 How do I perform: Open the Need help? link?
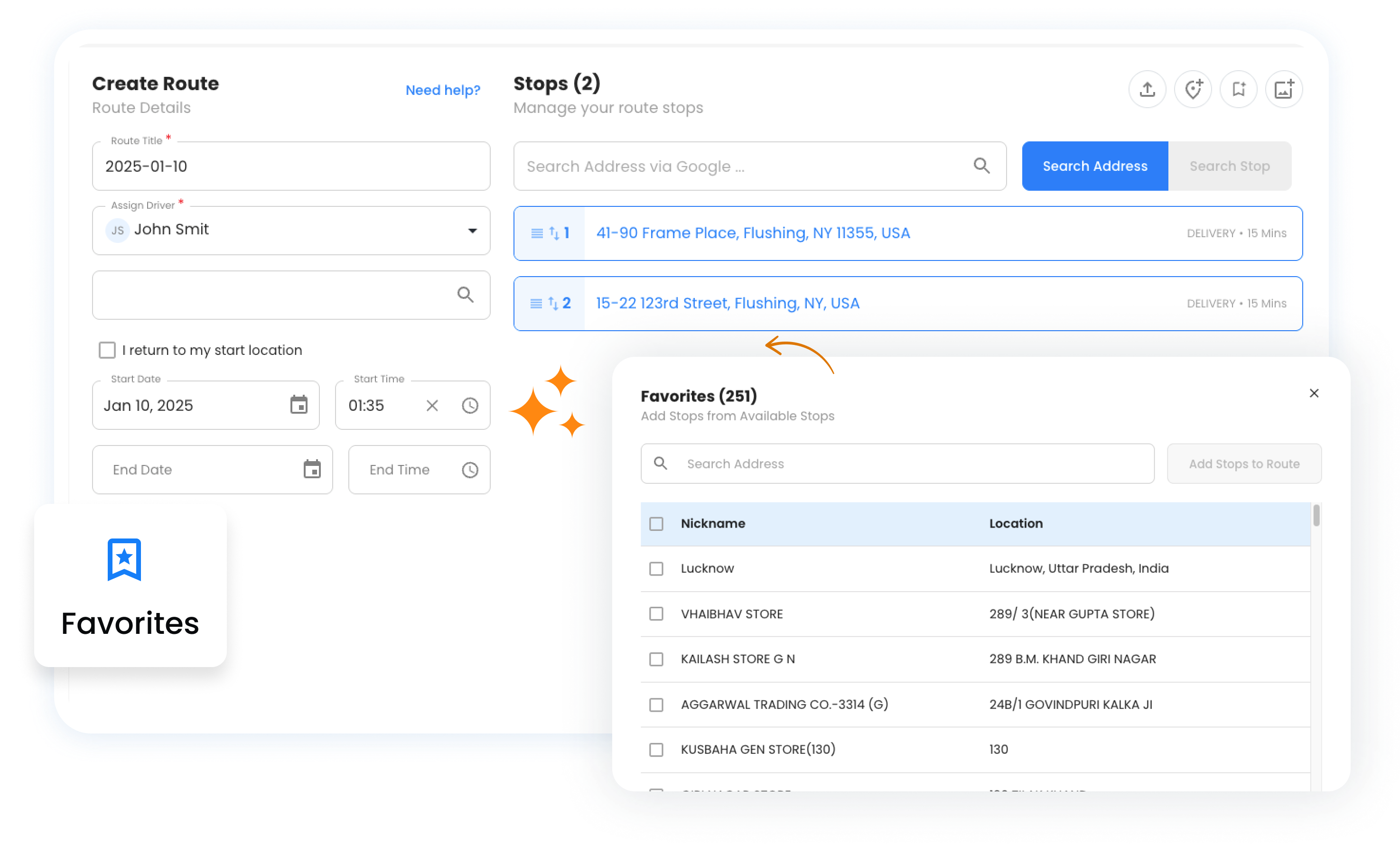pos(443,90)
